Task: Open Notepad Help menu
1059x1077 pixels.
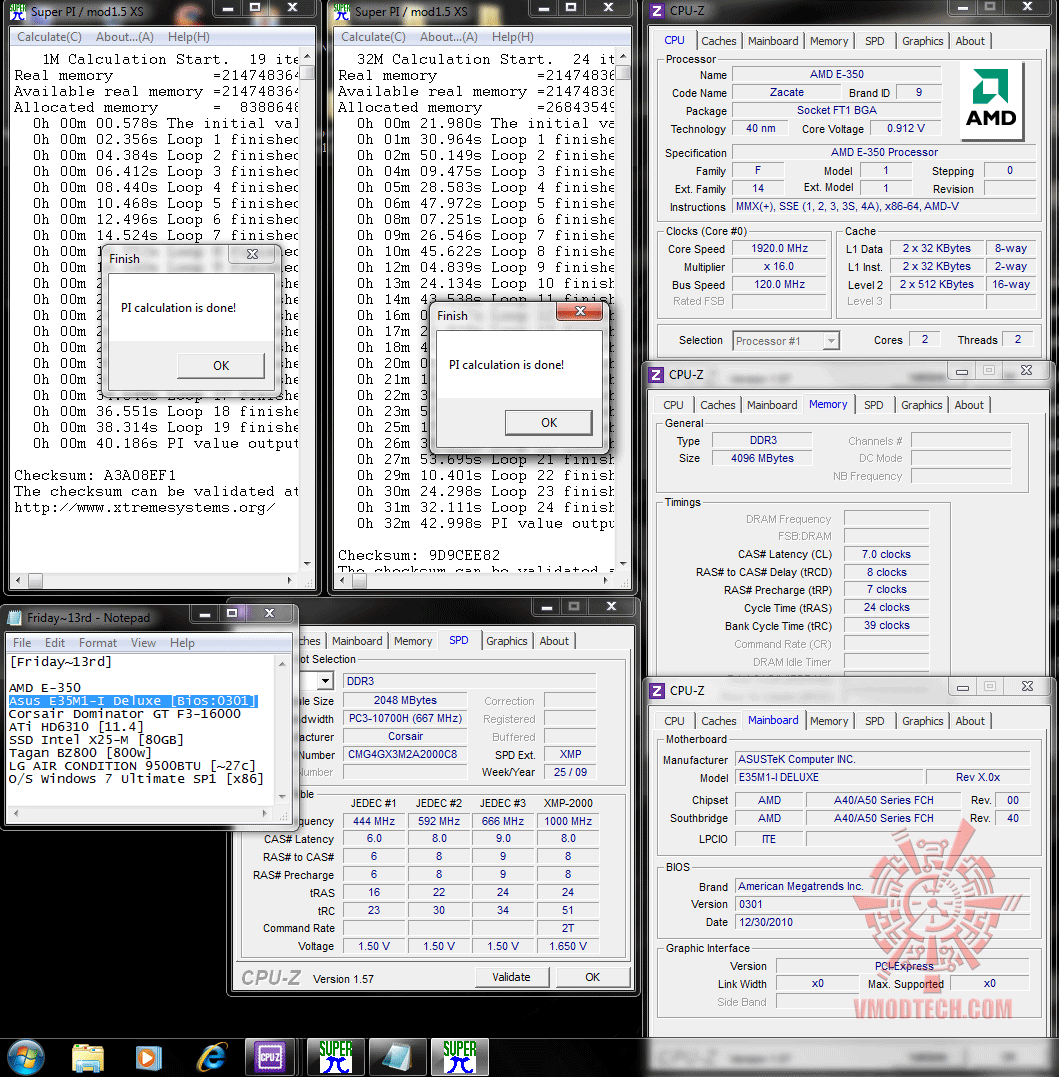Action: coord(183,643)
